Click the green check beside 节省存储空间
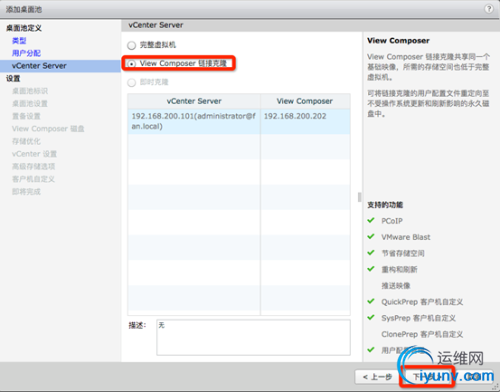The width and height of the screenshot is (500, 392). coord(371,253)
